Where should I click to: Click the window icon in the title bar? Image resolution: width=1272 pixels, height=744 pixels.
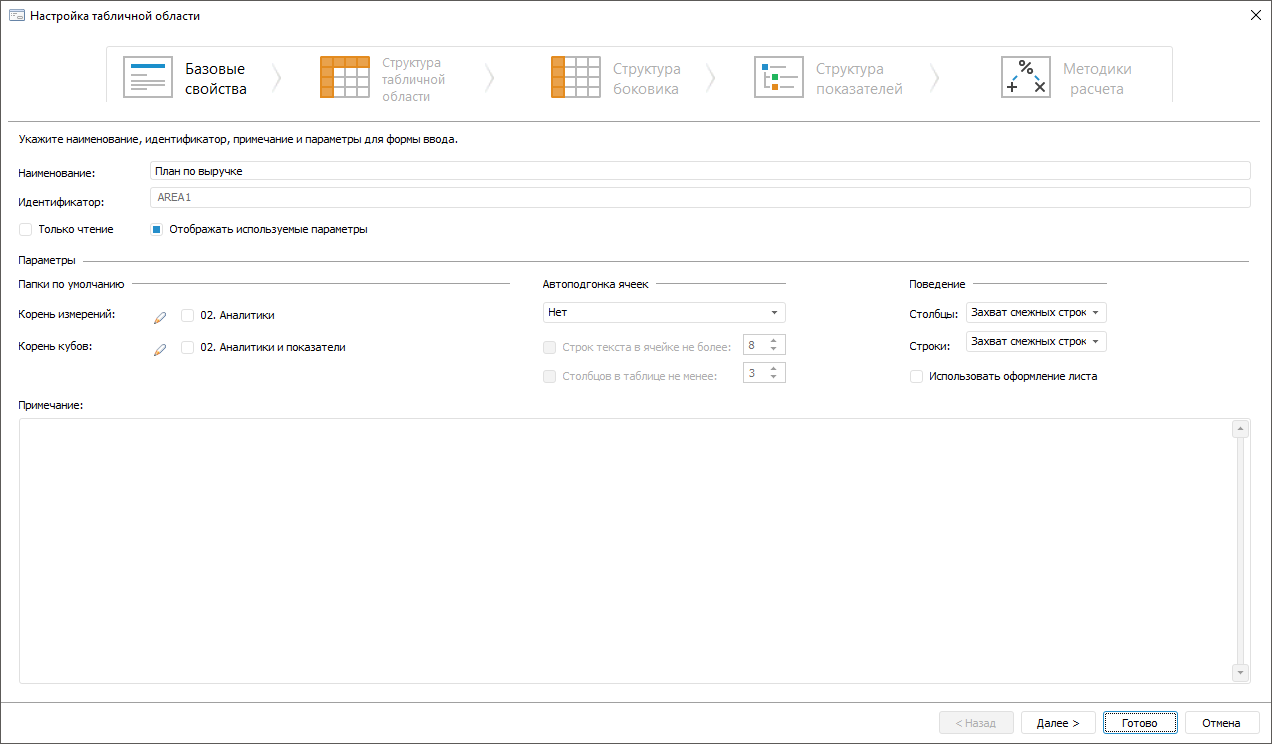pyautogui.click(x=16, y=16)
